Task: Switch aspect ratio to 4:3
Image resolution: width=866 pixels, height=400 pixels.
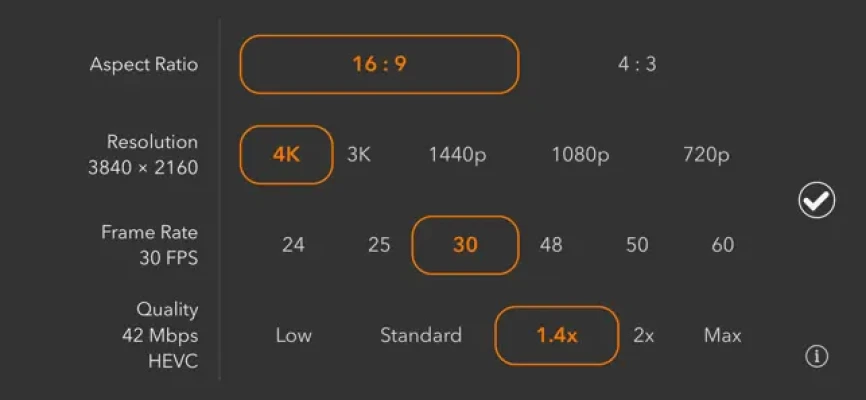Action: (637, 64)
